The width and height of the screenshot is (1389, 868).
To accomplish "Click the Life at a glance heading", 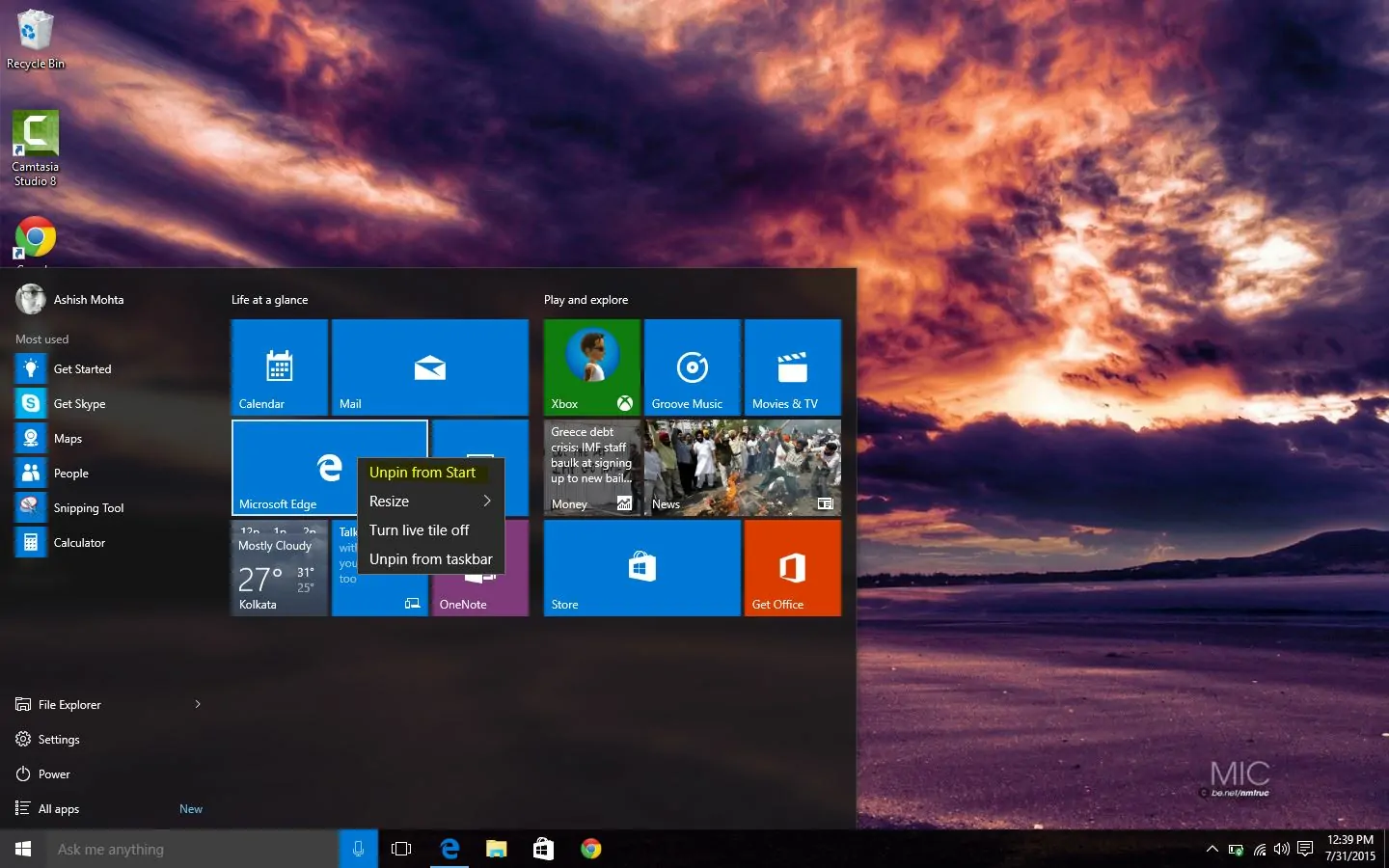I will click(270, 300).
